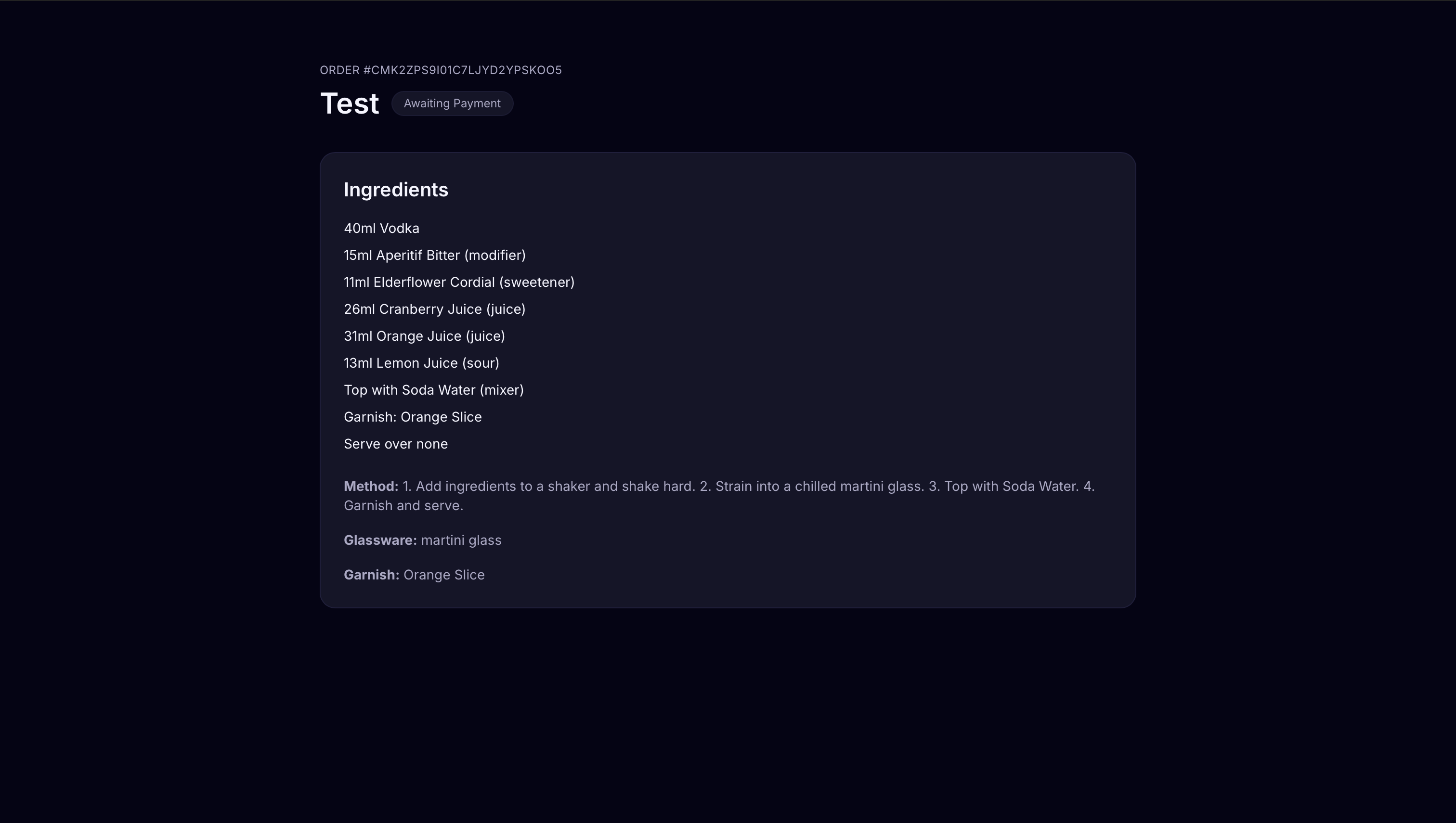Select the Top with Soda Water line

(x=433, y=389)
